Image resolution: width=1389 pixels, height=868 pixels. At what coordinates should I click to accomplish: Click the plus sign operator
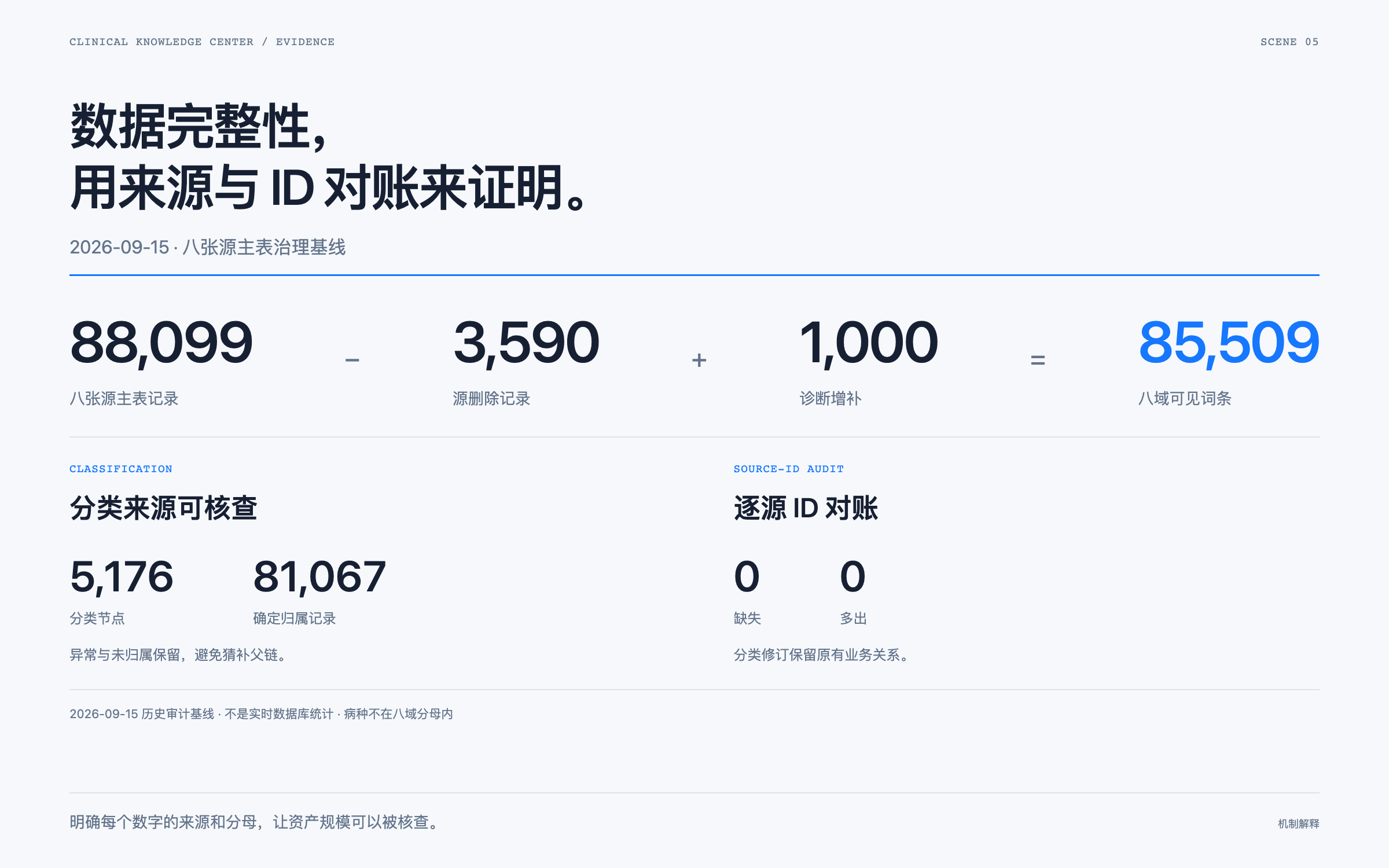(699, 360)
